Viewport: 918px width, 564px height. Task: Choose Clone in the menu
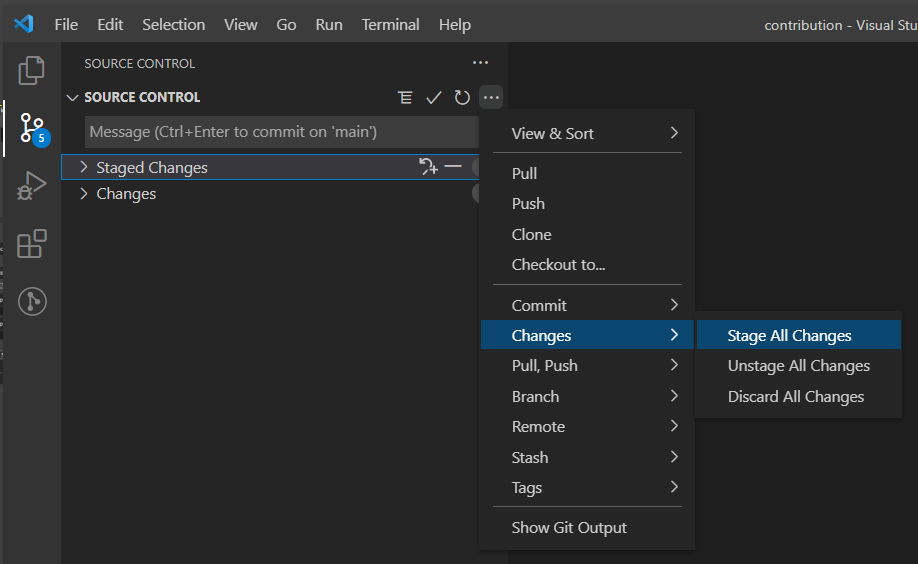click(587, 234)
